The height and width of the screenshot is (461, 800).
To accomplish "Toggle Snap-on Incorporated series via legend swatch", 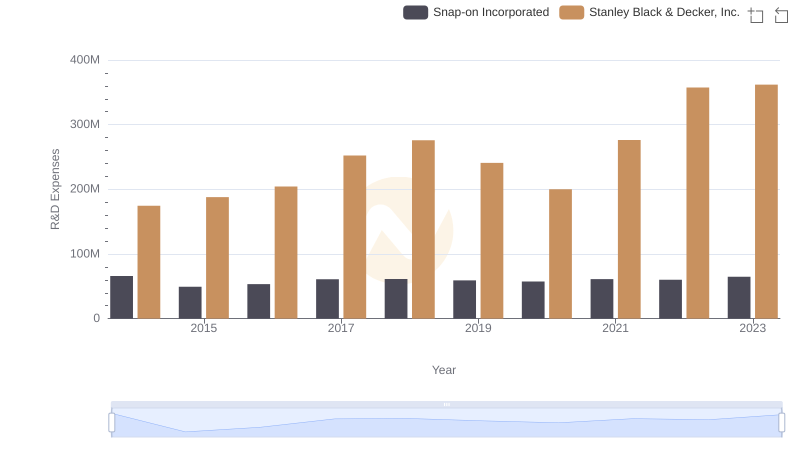I will pyautogui.click(x=415, y=12).
